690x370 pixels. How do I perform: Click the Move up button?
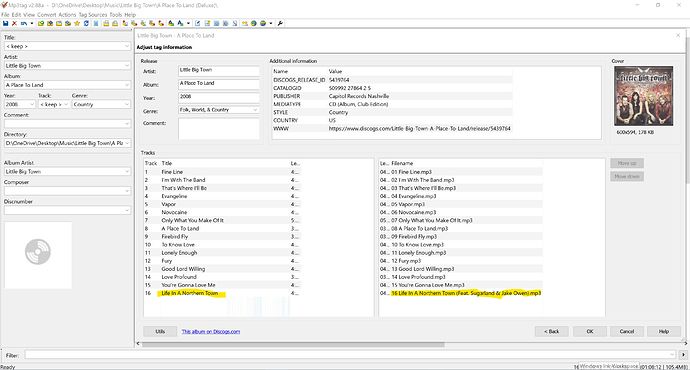pos(627,163)
